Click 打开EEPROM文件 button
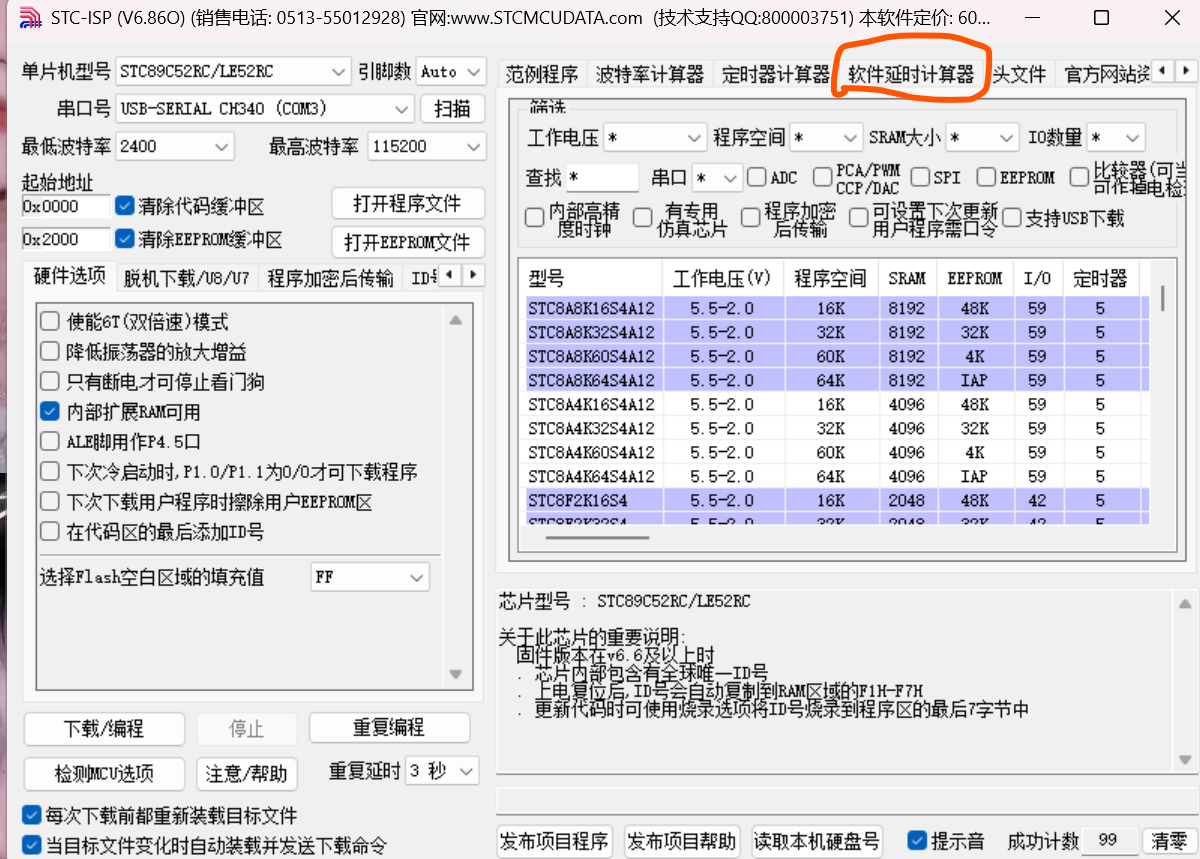 pyautogui.click(x=408, y=242)
